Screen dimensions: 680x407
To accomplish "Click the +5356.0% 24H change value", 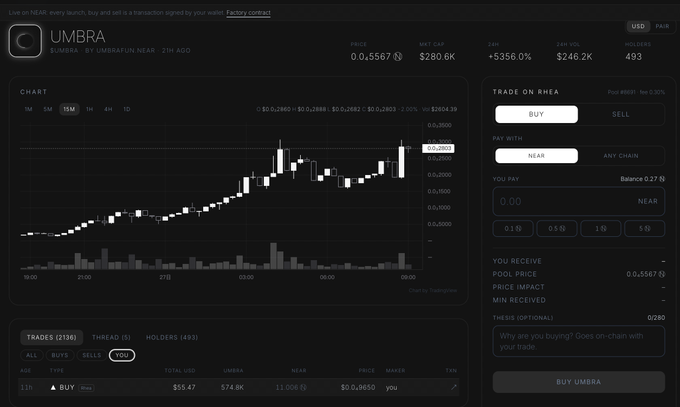I will [x=510, y=57].
